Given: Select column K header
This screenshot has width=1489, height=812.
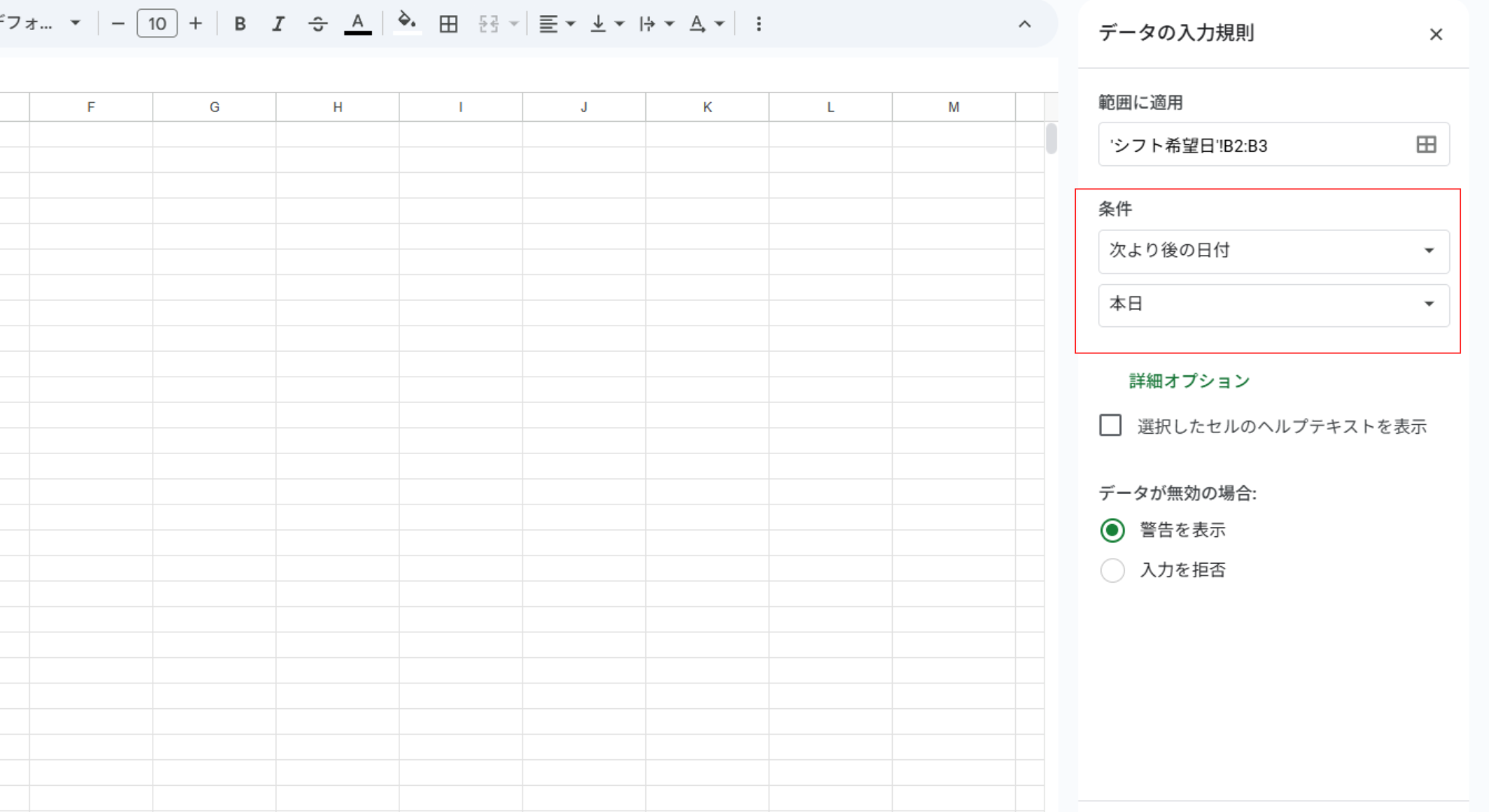Looking at the screenshot, I should pyautogui.click(x=708, y=107).
